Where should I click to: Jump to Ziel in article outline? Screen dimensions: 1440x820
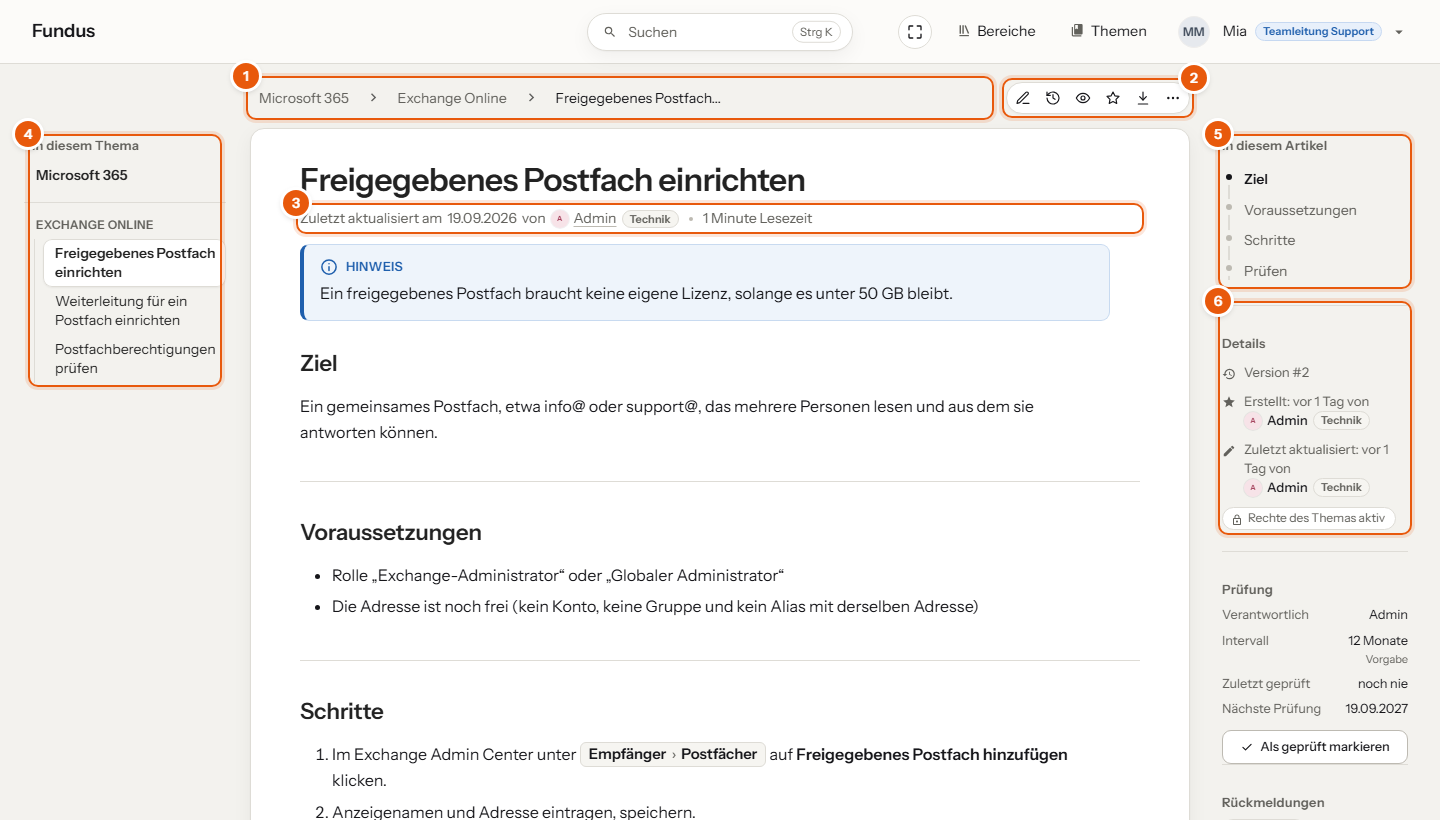tap(1256, 179)
